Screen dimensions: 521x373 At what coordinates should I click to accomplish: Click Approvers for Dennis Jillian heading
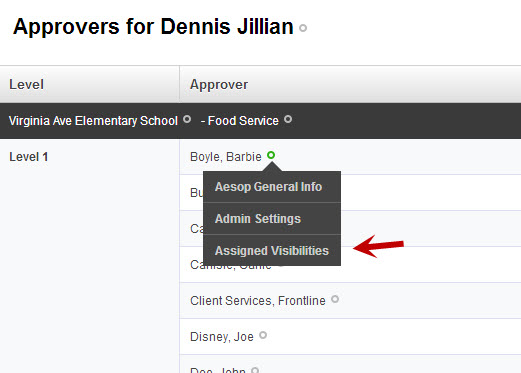[x=153, y=26]
